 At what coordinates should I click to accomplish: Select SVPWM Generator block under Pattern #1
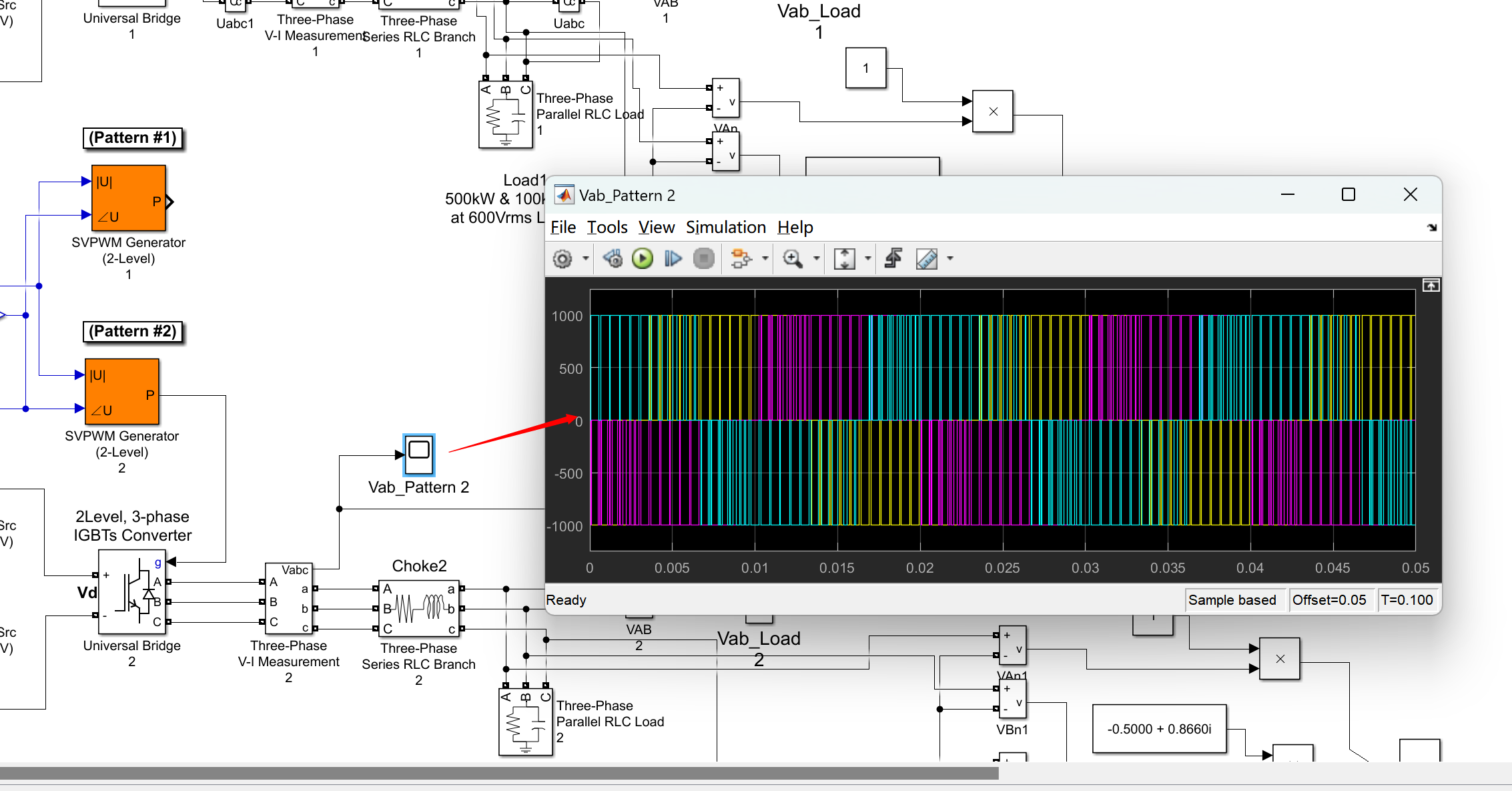point(128,198)
